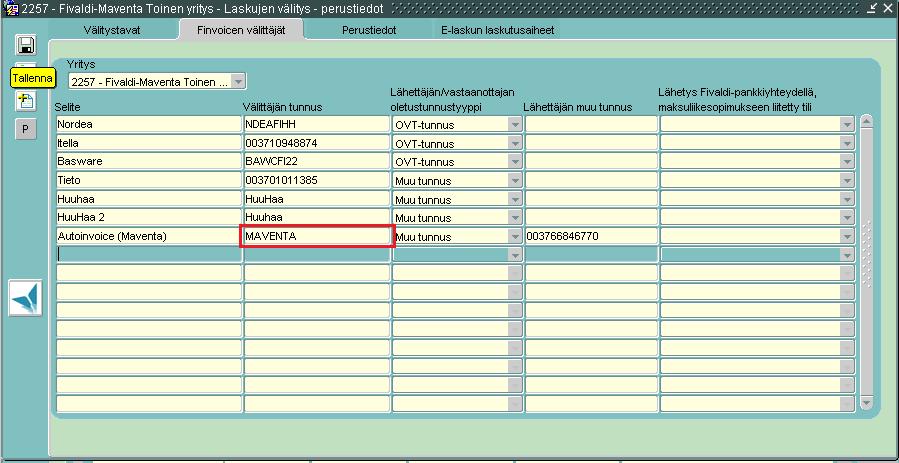The height and width of the screenshot is (463, 899).
Task: Click Tieto row's Lähettäjän muu tunnus field
Action: [x=591, y=181]
